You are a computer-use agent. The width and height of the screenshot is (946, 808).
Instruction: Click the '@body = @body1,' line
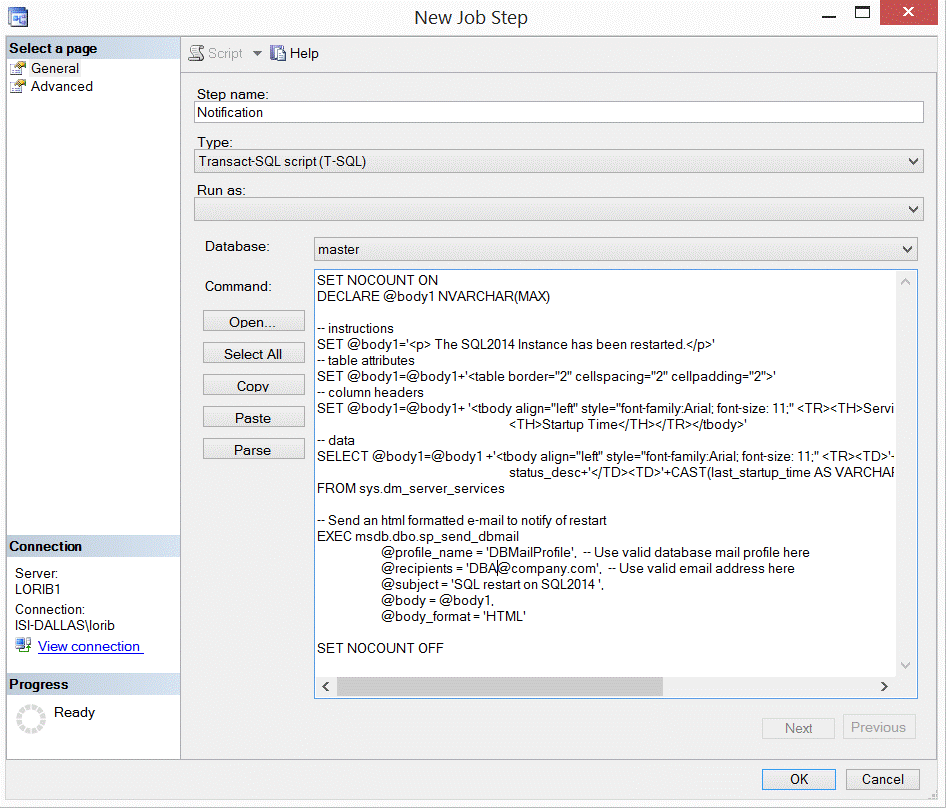click(x=437, y=600)
